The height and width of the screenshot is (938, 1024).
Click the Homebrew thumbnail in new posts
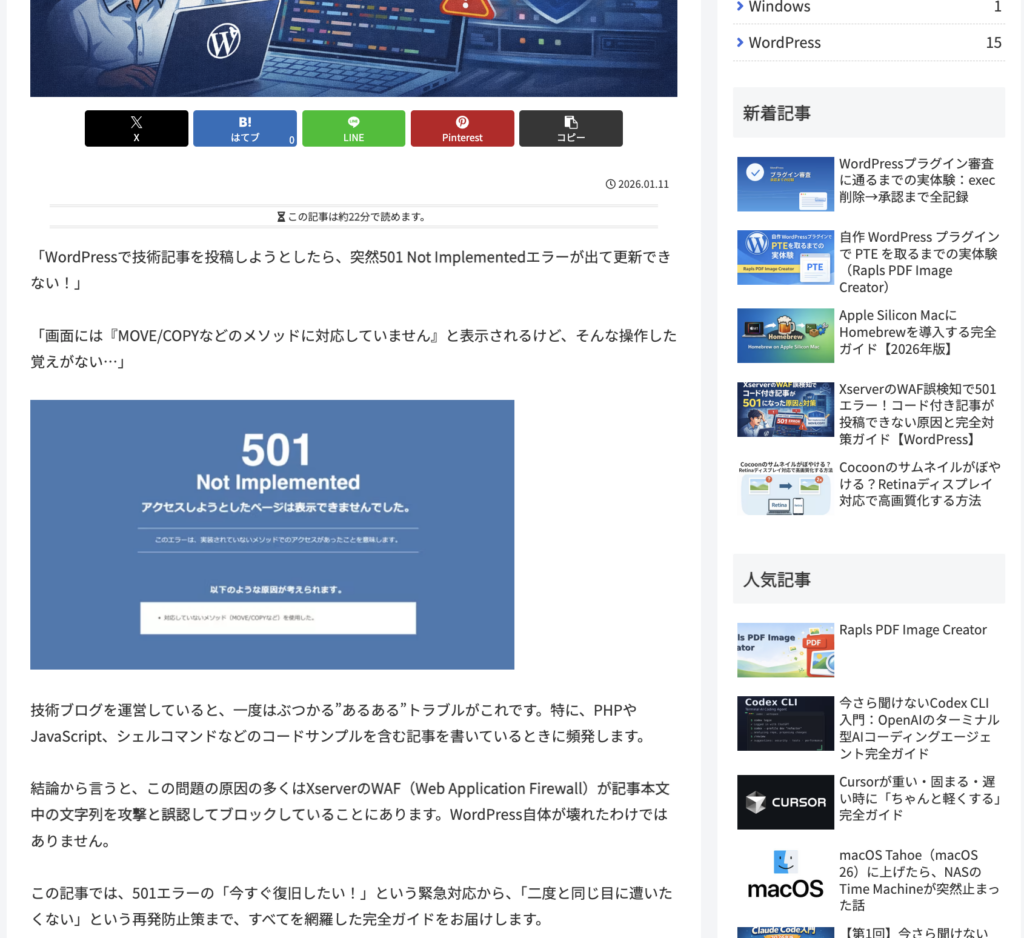tap(785, 334)
